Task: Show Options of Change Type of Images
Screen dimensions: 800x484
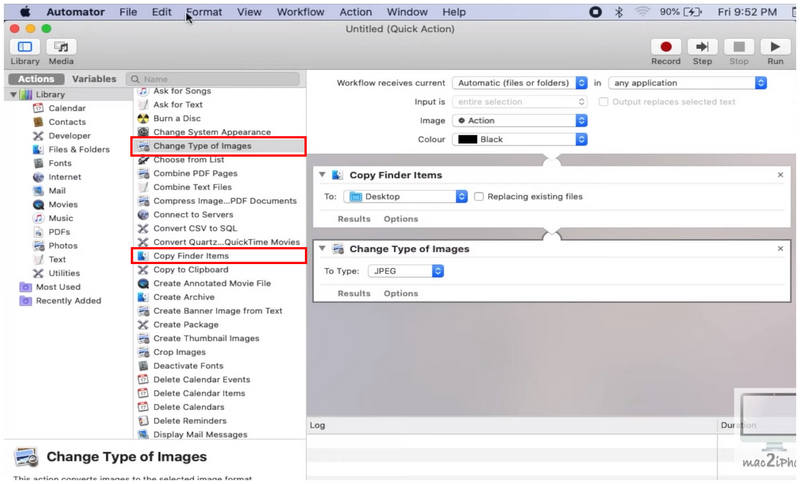Action: (401, 294)
